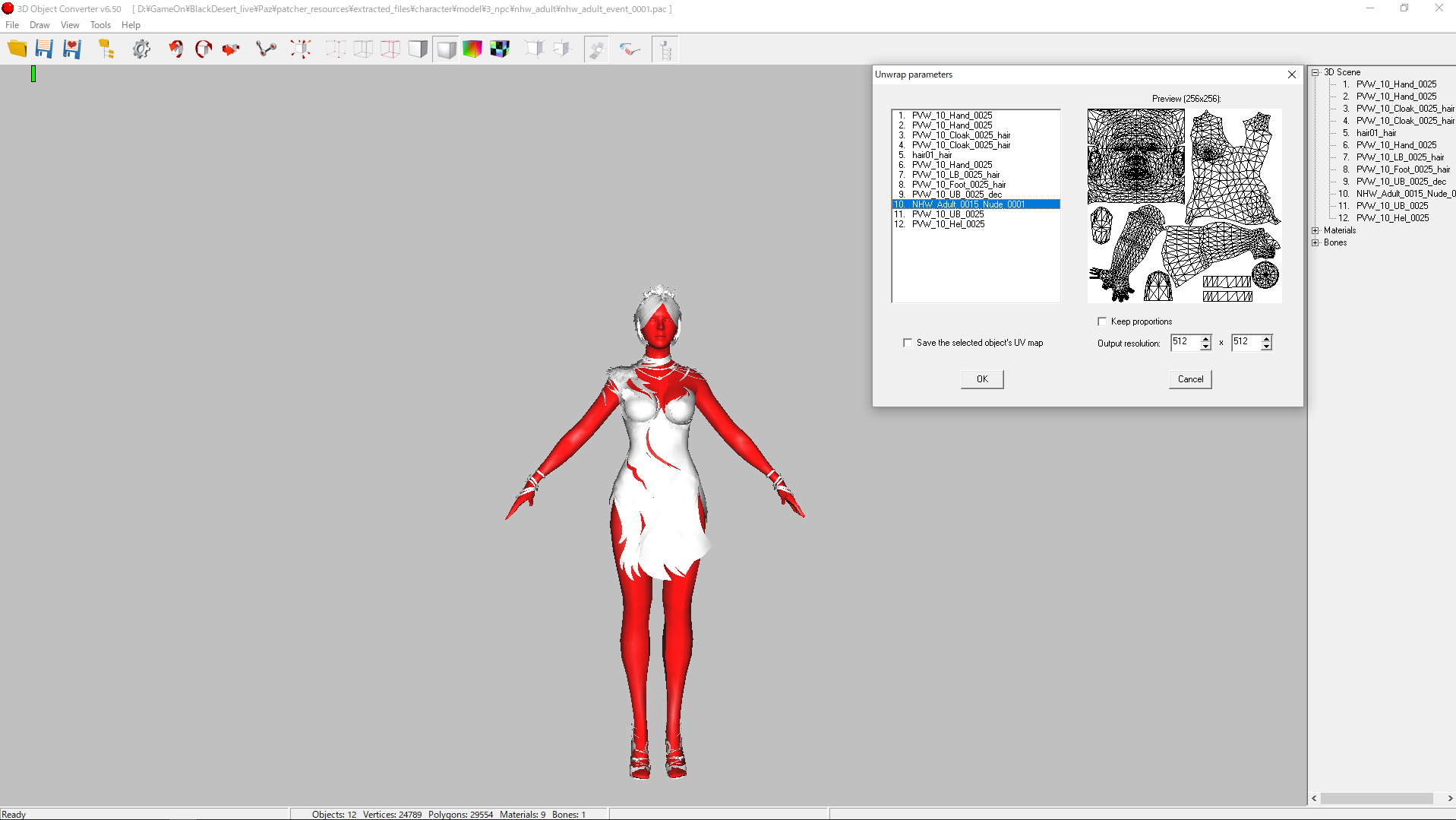Click the exploding cube icon in toolbar
The width and height of the screenshot is (1456, 820).
coord(301,49)
